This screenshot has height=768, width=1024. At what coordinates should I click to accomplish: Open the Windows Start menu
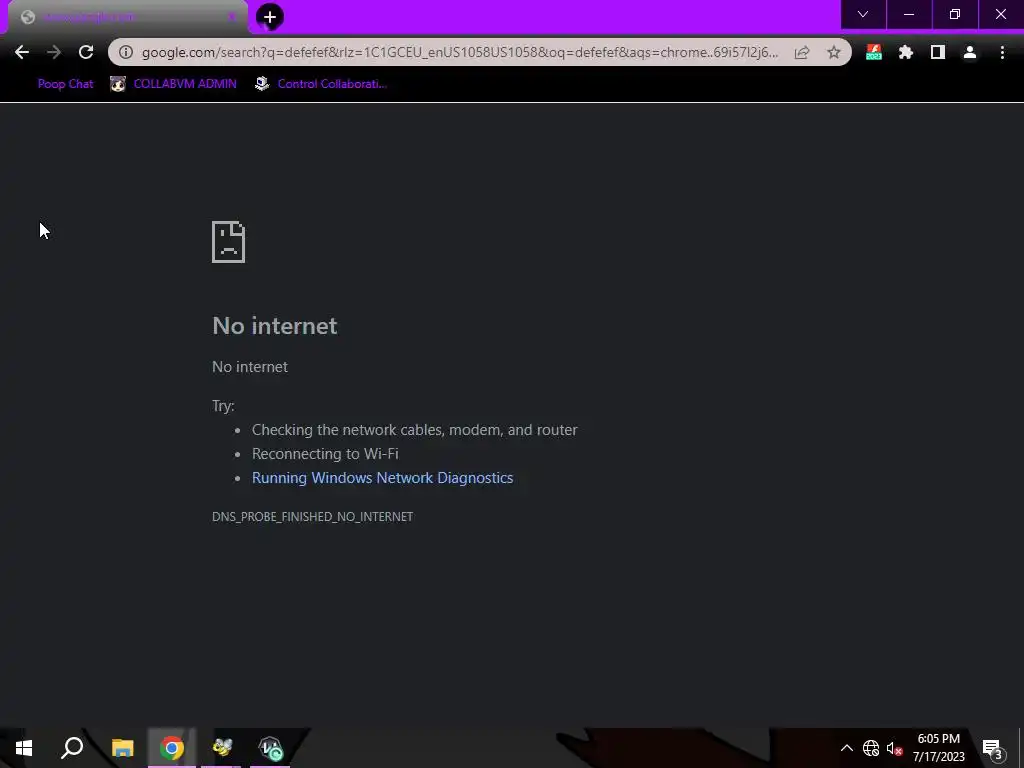pyautogui.click(x=24, y=748)
